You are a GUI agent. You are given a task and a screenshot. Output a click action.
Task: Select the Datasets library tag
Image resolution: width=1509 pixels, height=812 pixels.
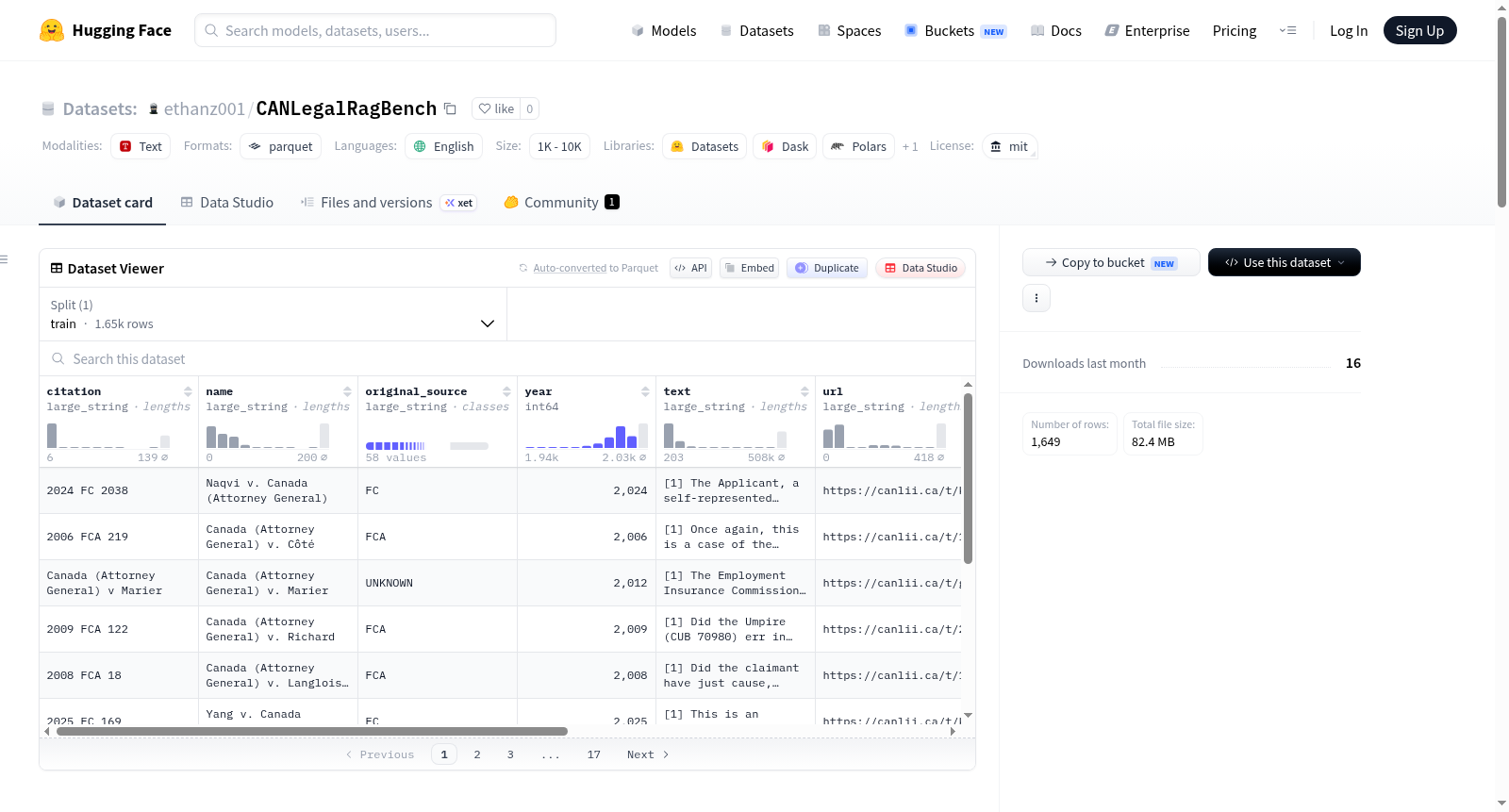pyautogui.click(x=705, y=146)
